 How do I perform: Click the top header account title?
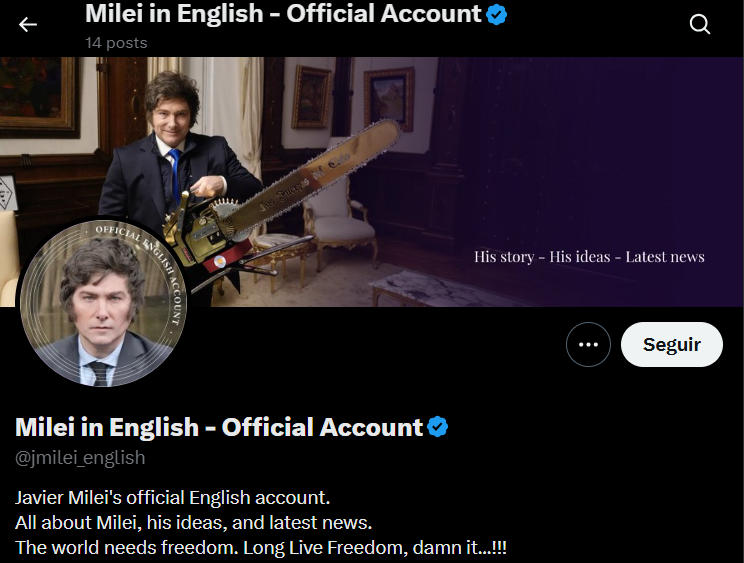(283, 14)
